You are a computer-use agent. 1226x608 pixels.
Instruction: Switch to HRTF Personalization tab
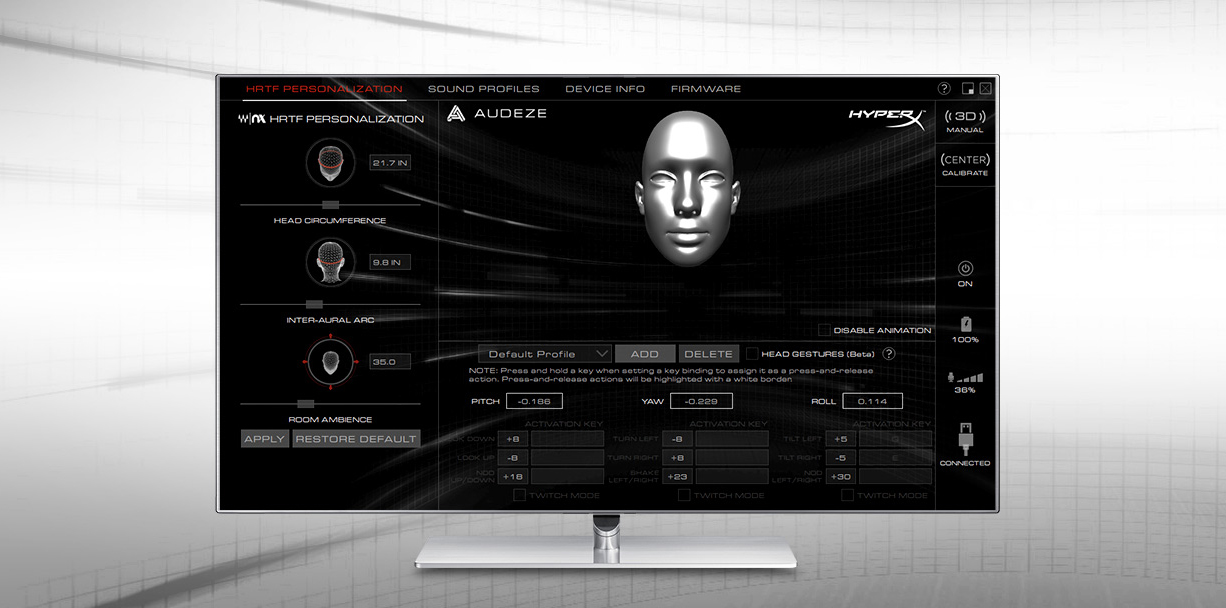pos(324,89)
